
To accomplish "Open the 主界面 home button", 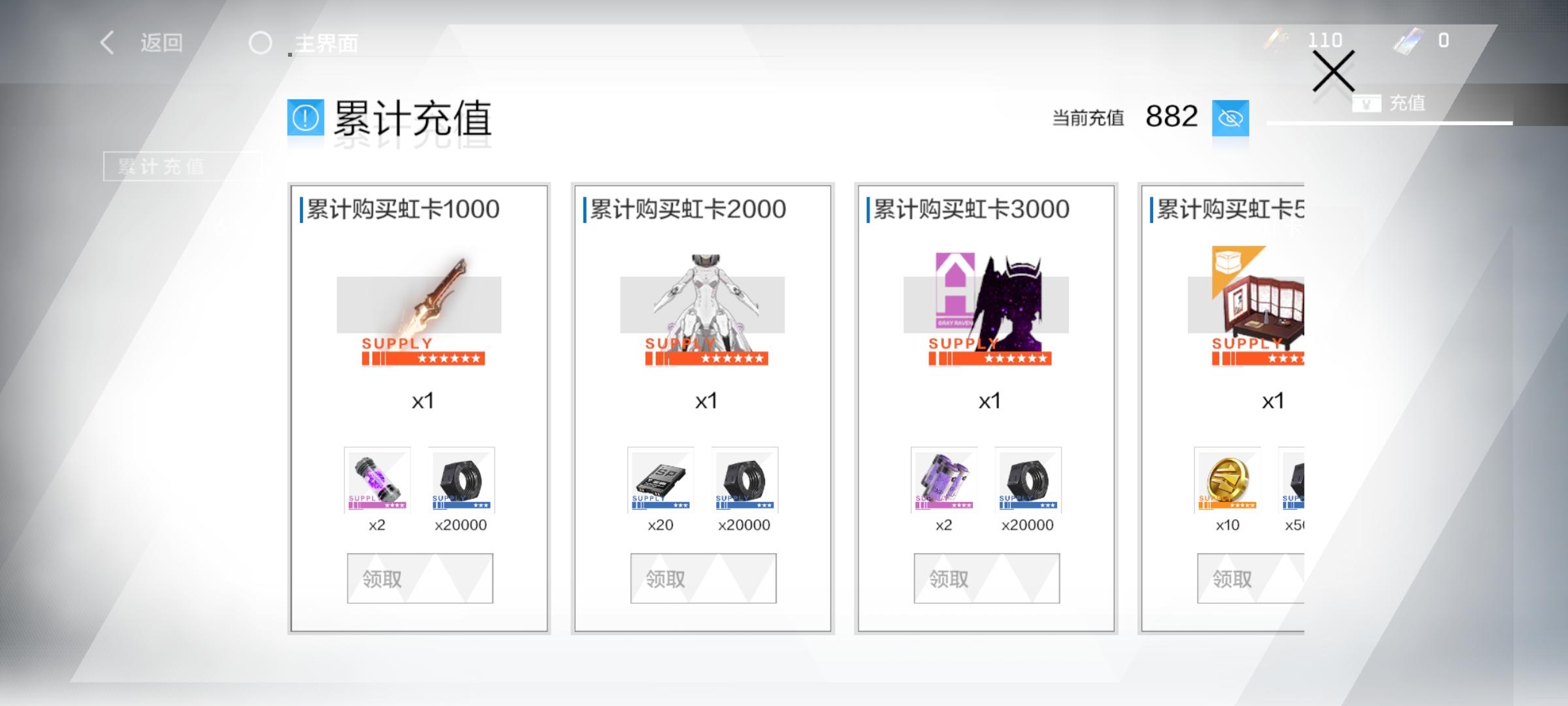I will coord(304,44).
